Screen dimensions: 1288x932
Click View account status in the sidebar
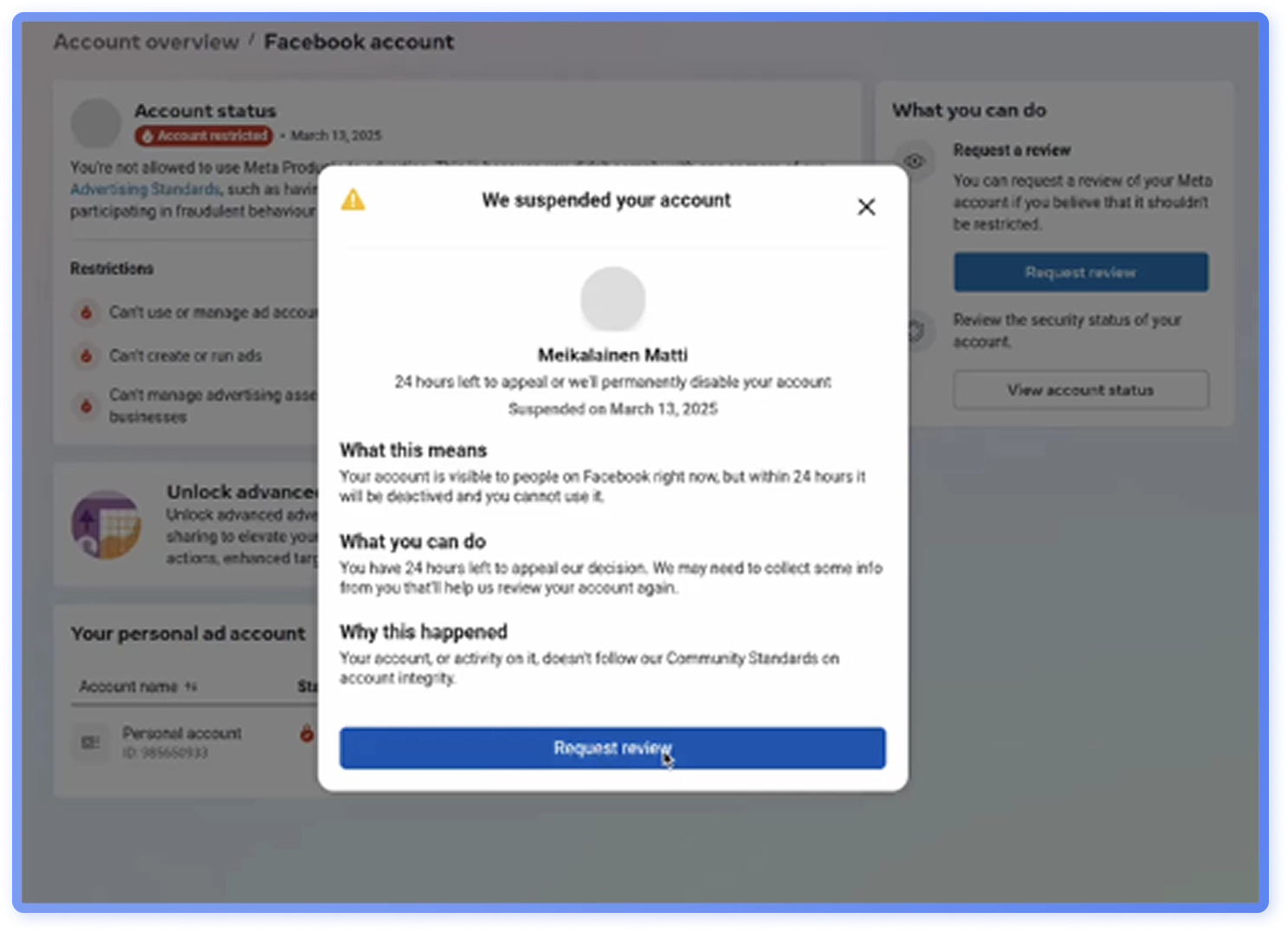[1080, 390]
